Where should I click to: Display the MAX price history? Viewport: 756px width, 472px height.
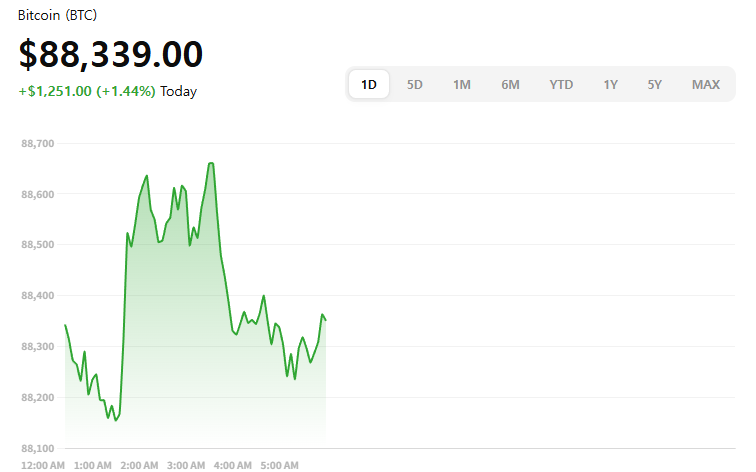pos(706,85)
